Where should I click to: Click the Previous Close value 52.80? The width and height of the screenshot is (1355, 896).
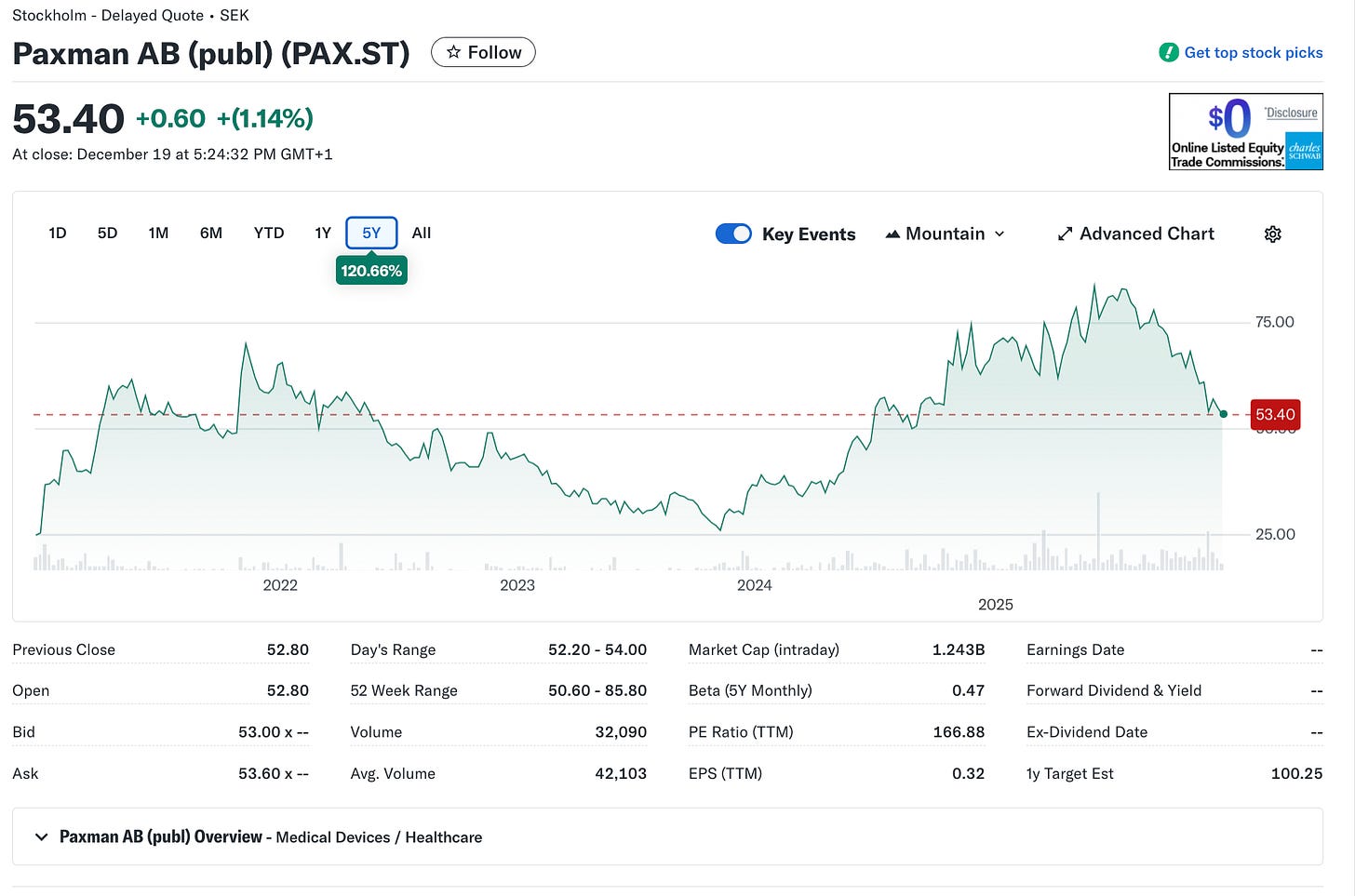(x=288, y=649)
